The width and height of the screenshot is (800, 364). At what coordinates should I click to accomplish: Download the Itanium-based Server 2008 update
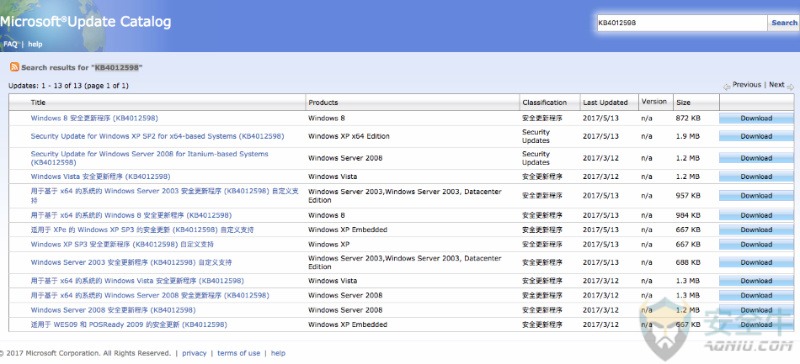[x=756, y=158]
